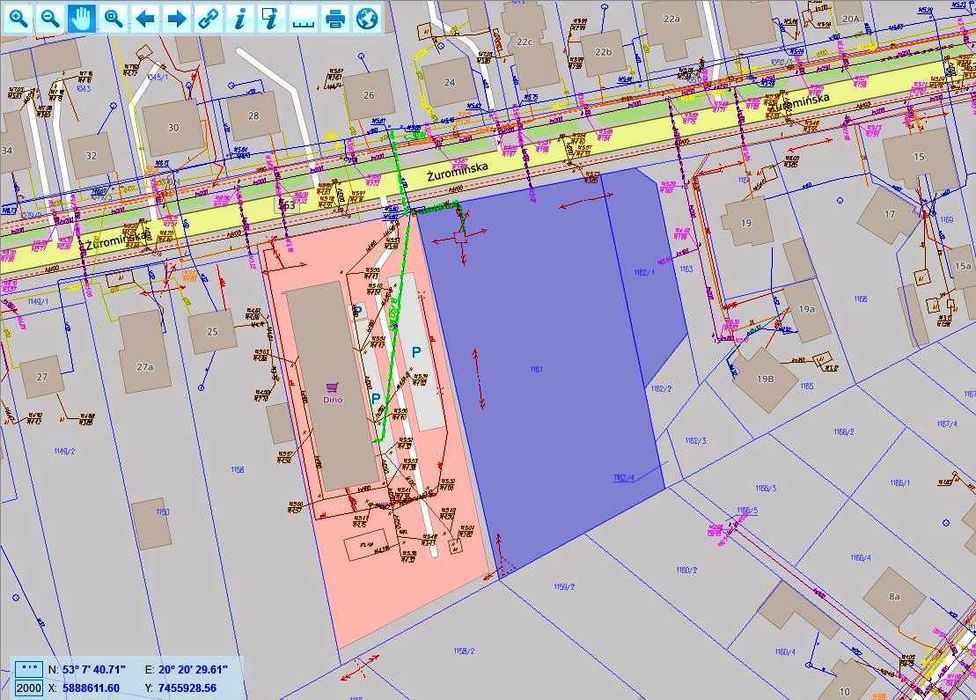Click building labeled 19B
Image resolution: width=976 pixels, height=700 pixels.
pos(766,378)
